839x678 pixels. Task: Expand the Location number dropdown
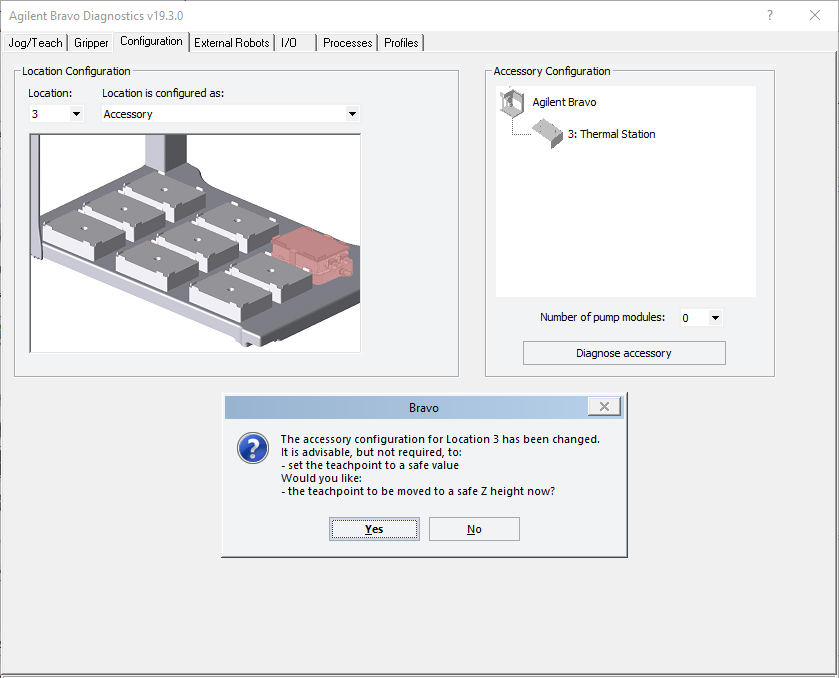(x=76, y=114)
